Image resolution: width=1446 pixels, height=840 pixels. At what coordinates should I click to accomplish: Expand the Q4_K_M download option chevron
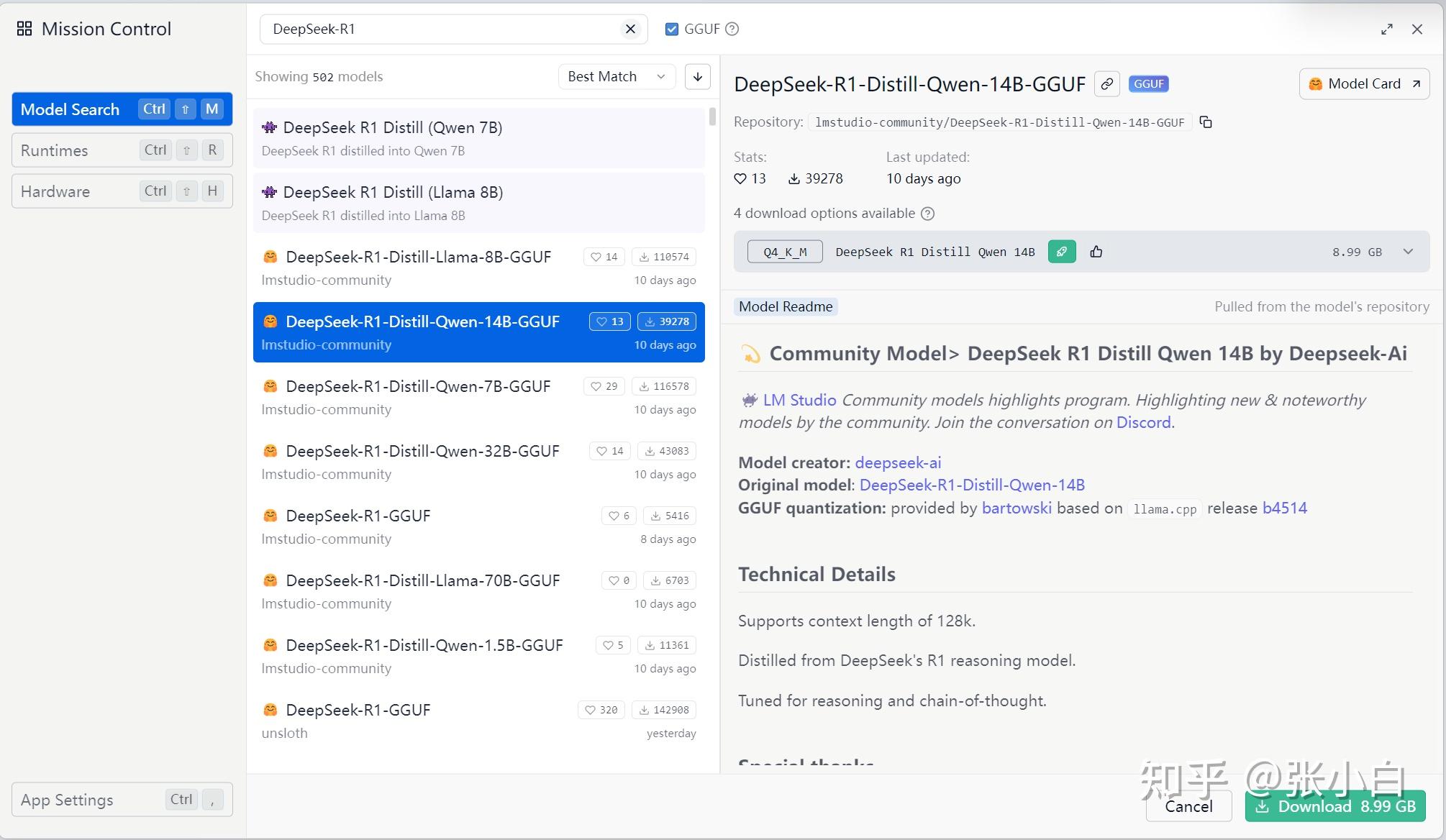coord(1408,252)
